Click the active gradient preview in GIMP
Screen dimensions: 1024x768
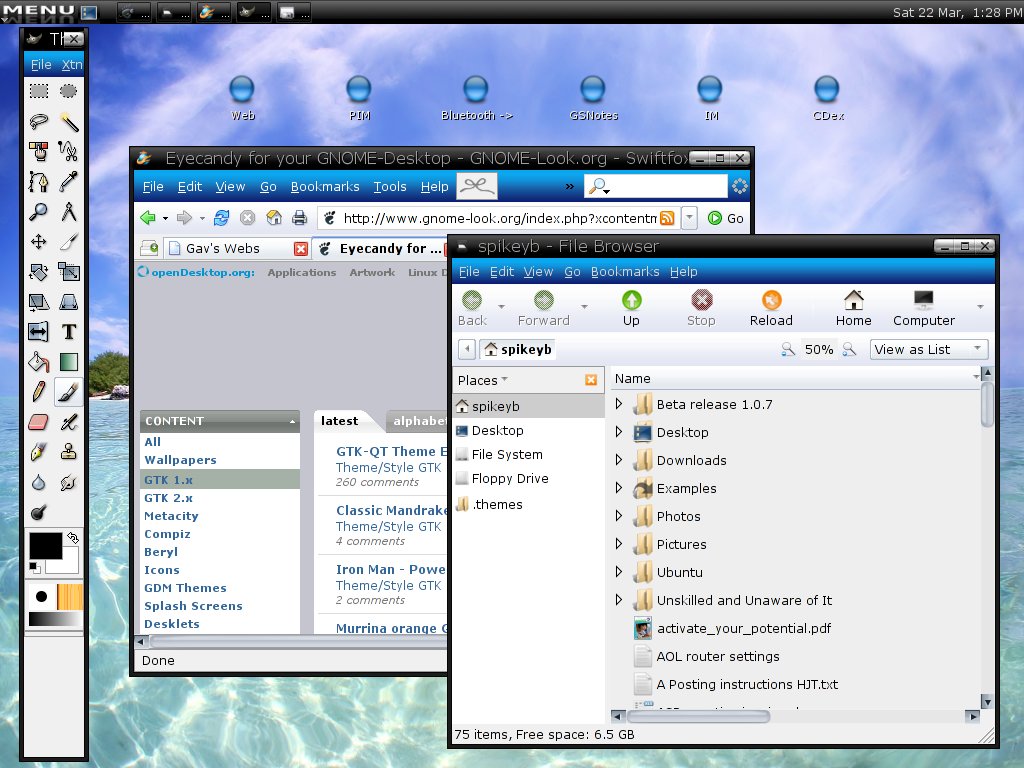pyautogui.click(x=55, y=620)
